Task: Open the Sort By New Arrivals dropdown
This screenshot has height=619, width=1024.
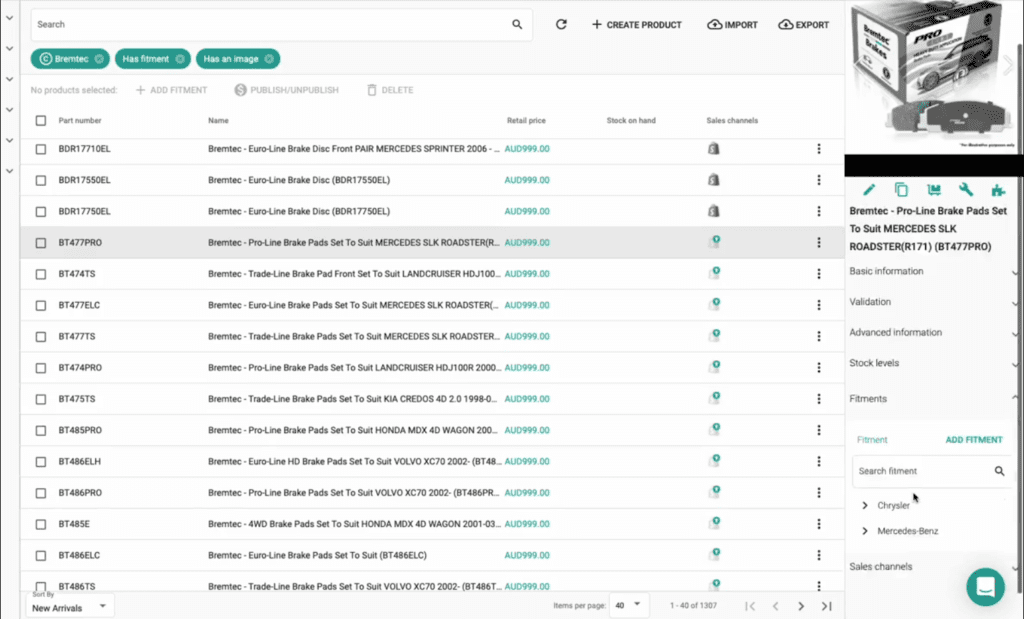Action: click(69, 607)
